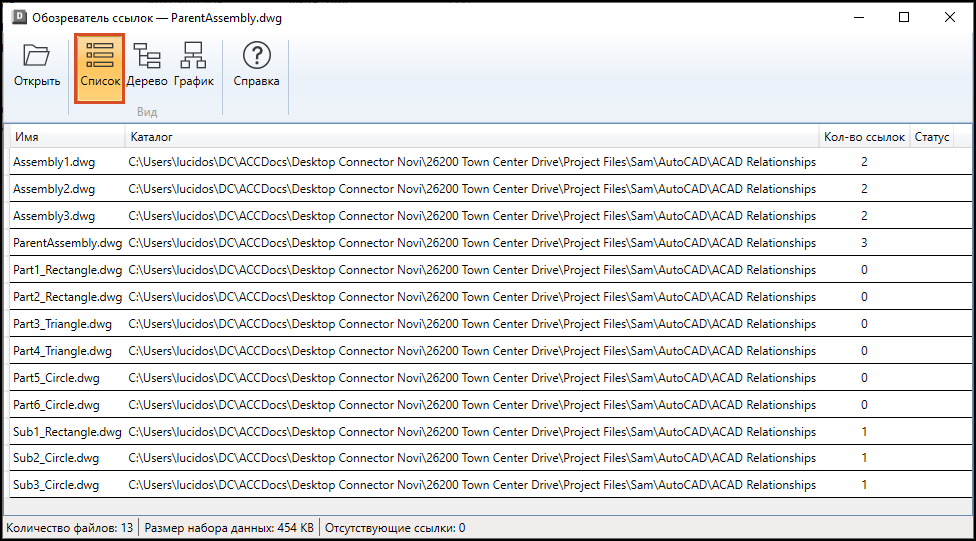Image resolution: width=976 pixels, height=541 pixels.
Task: Click Отсутствующие ссылки: 0 in status bar
Action: point(395,528)
